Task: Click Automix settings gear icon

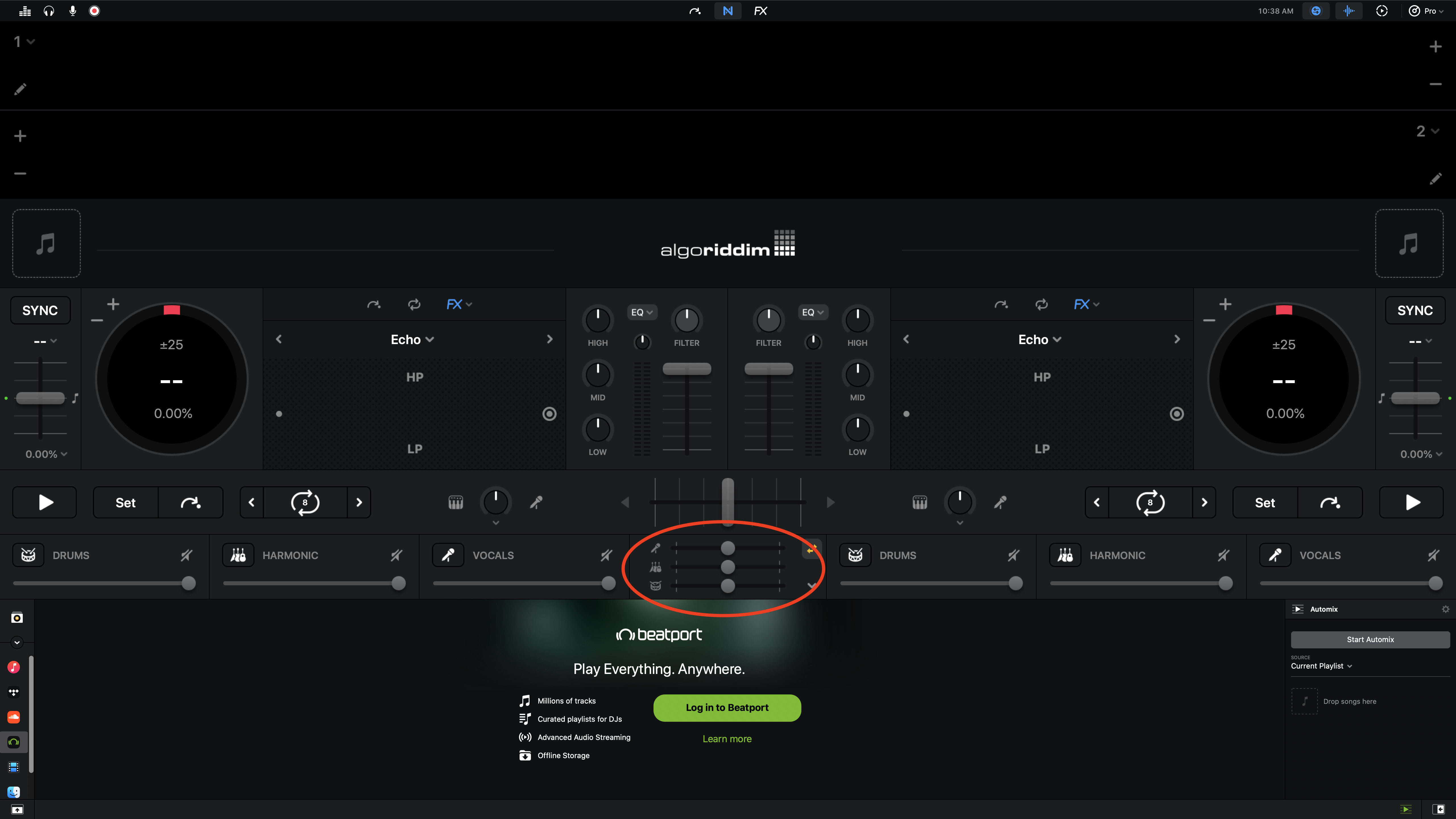Action: click(x=1445, y=609)
